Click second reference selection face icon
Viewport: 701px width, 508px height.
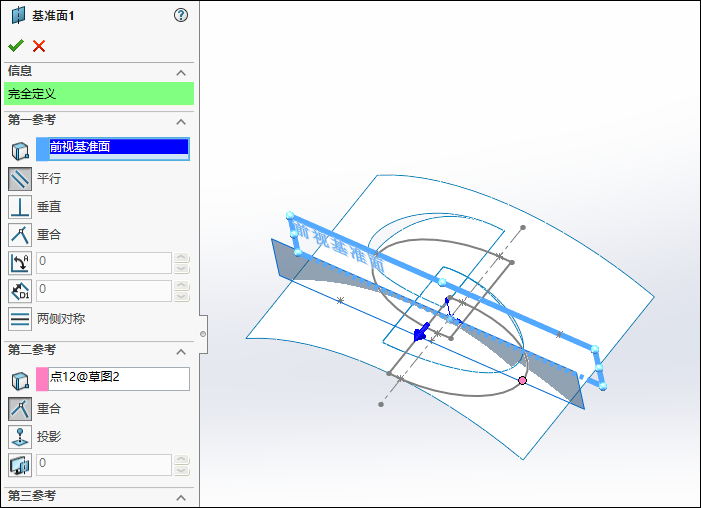[x=20, y=381]
